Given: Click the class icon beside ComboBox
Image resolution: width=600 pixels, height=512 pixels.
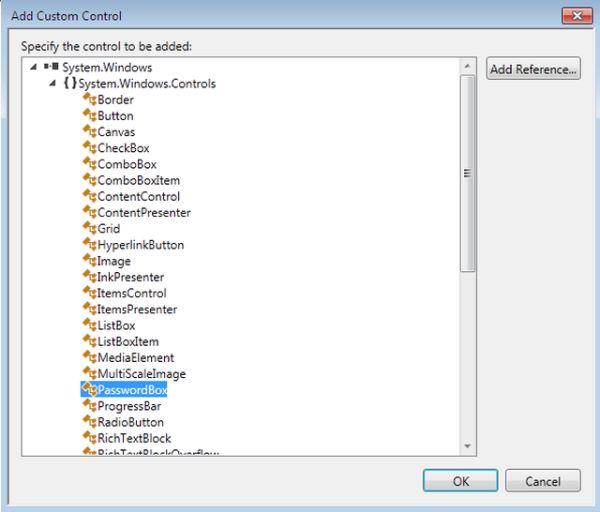Looking at the screenshot, I should coord(90,164).
